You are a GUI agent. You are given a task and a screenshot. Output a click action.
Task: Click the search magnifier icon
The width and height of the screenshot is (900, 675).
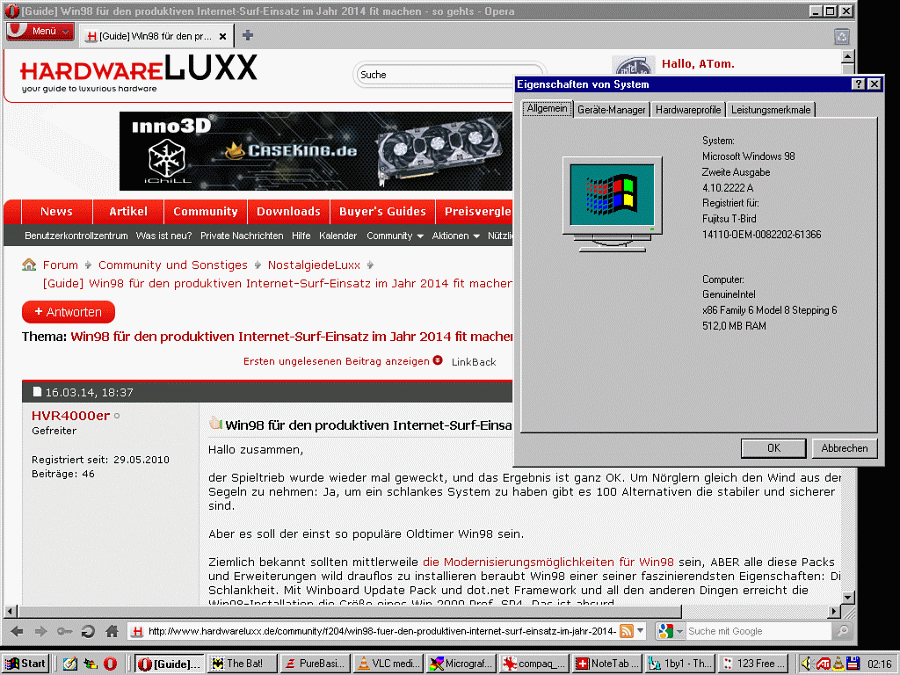(842, 631)
